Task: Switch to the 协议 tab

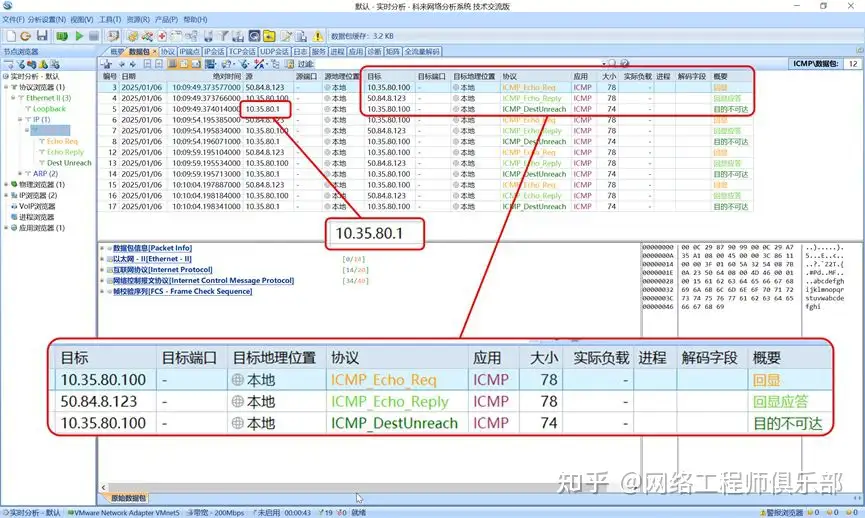Action: pyautogui.click(x=167, y=51)
